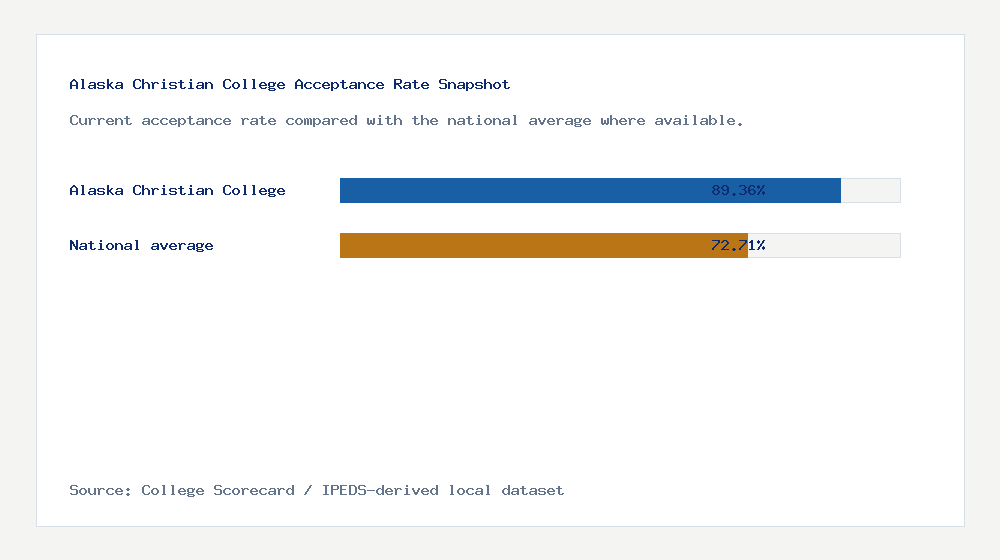This screenshot has height=560, width=1000.
Task: Click the words 'national average' in subtitle
Action: [518, 121]
